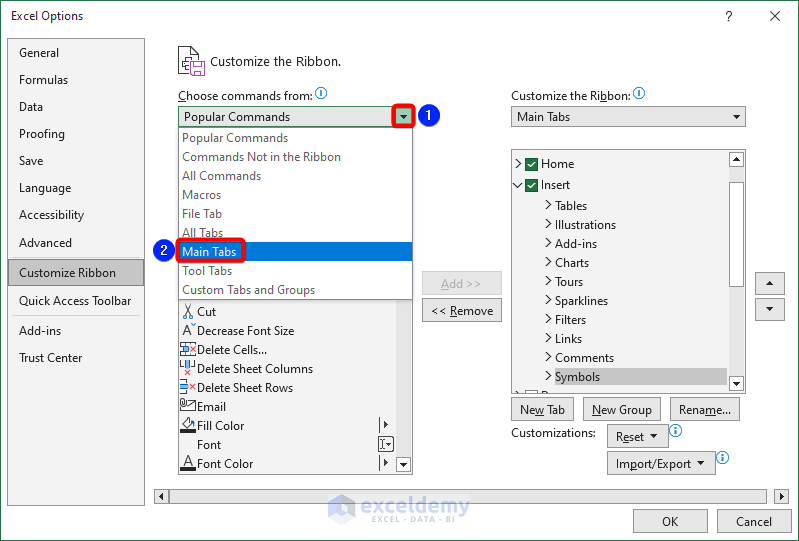Select All Commands option
This screenshot has width=799, height=541.
pyautogui.click(x=295, y=176)
